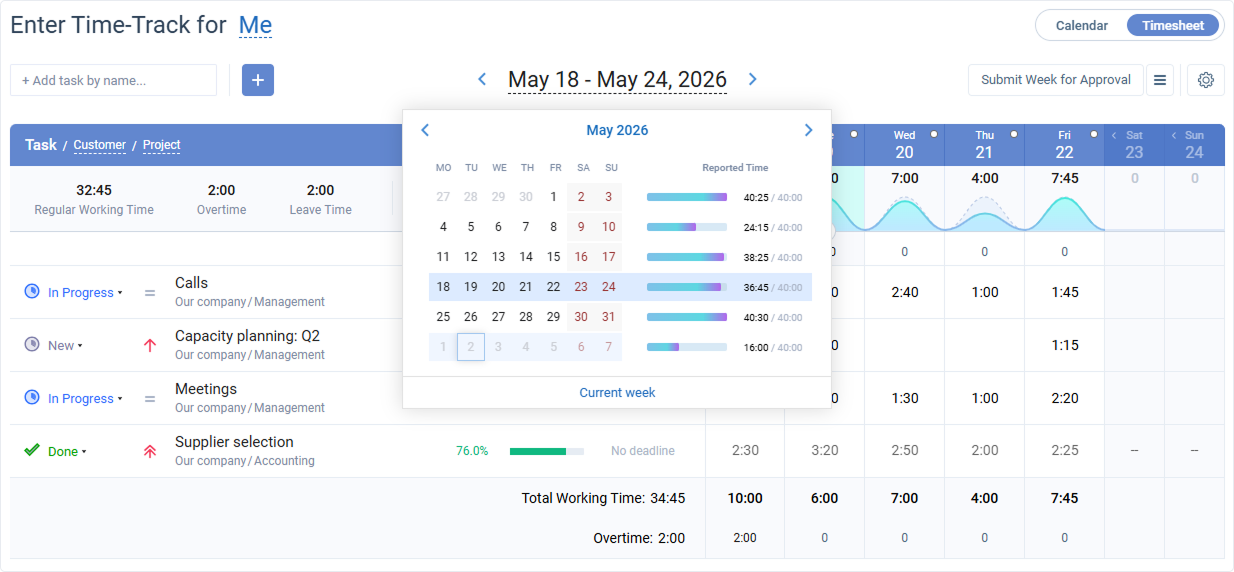Click the In Progress status icon for Meetings
Viewport: 1234px width, 572px height.
(x=32, y=398)
